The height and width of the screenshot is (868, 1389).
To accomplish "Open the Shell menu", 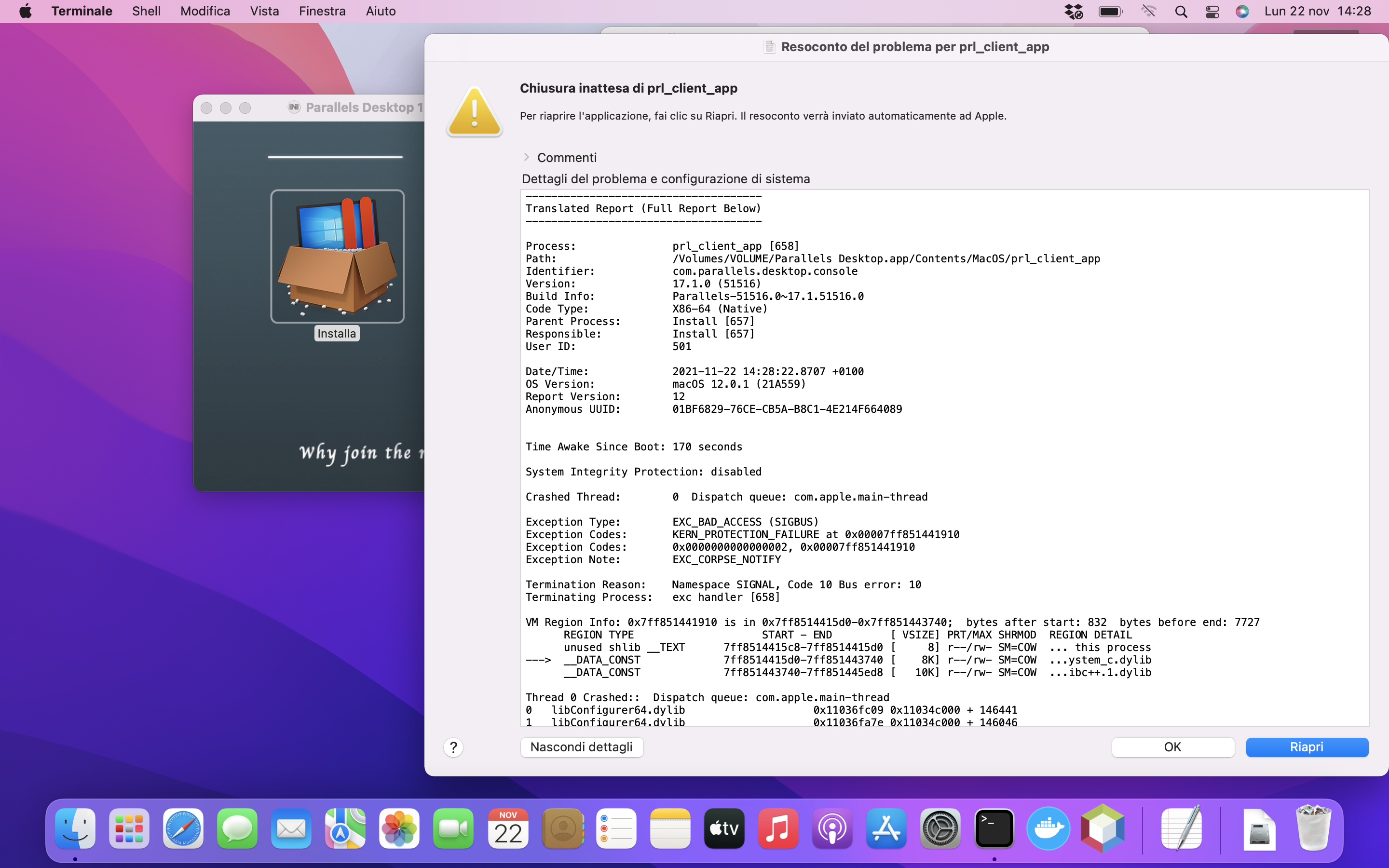I will (x=146, y=11).
